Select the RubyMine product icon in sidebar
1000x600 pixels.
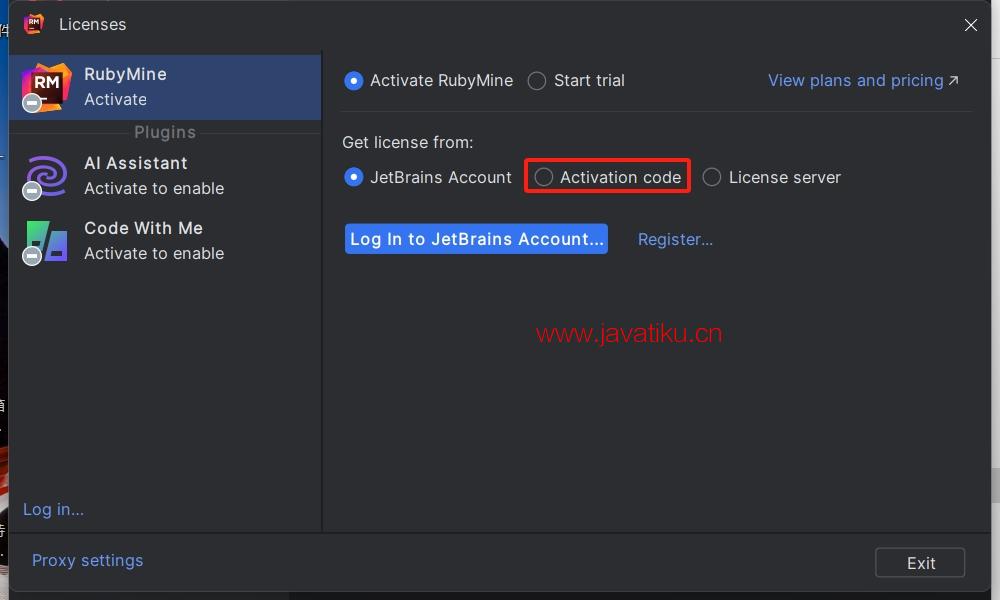coord(46,87)
